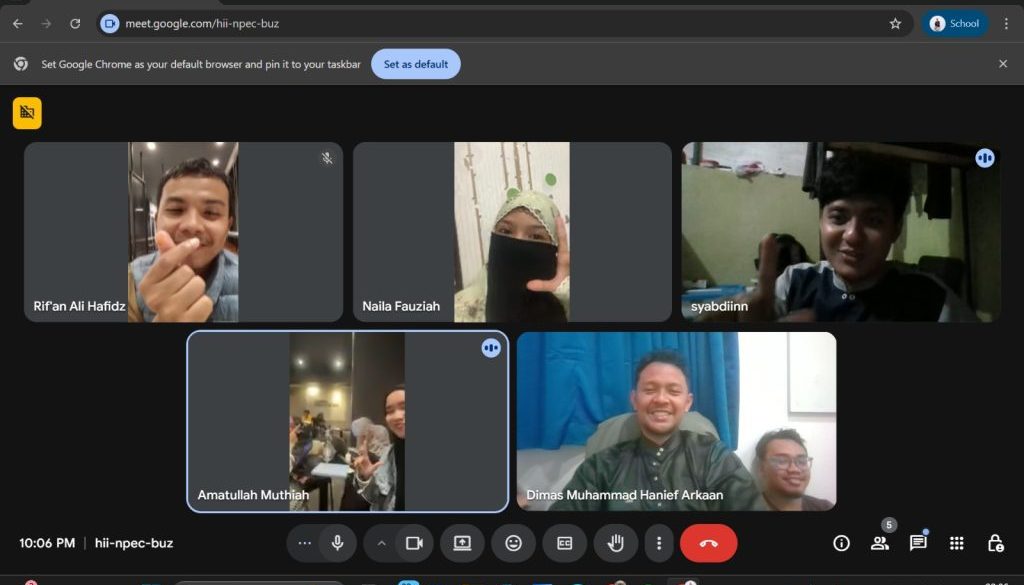Open the emoji reactions icon
Screen dimensions: 1024x585
click(513, 543)
